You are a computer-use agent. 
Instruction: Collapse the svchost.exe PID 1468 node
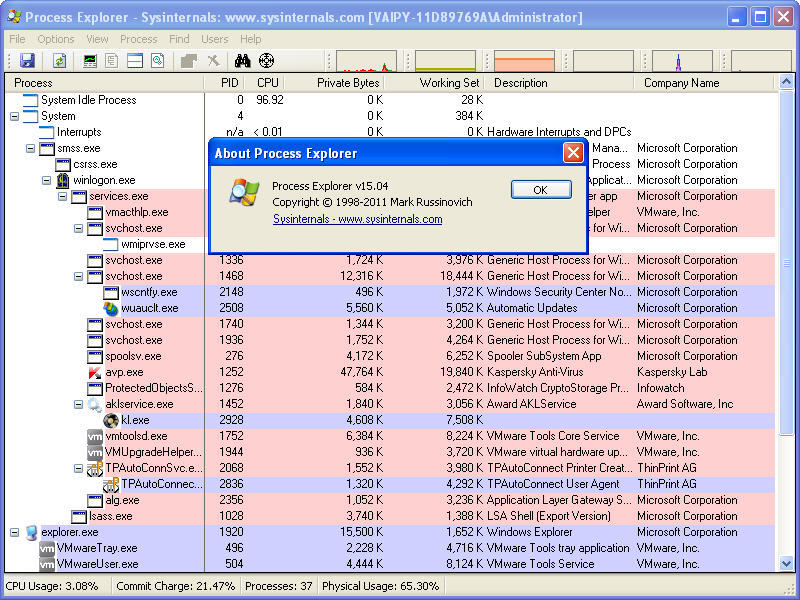coord(78,277)
